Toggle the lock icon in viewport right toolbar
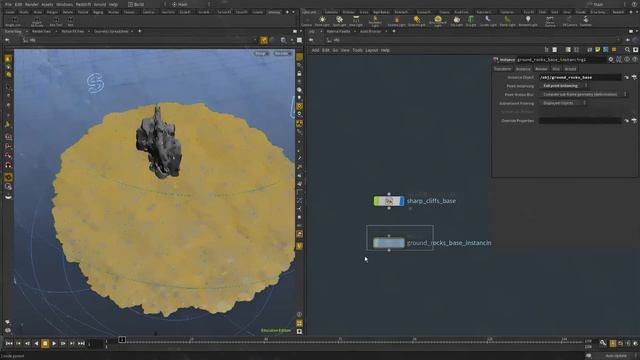 300,74
